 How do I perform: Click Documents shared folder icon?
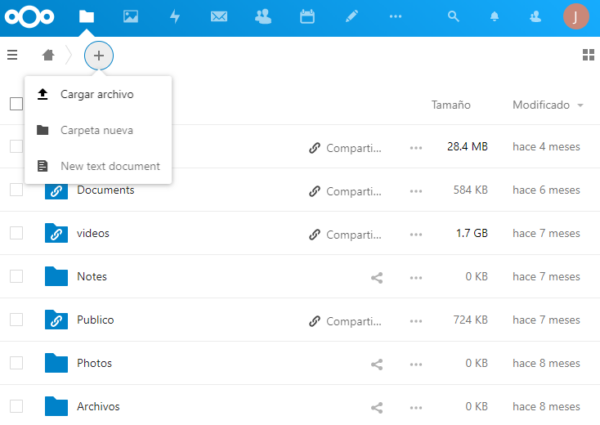click(56, 191)
